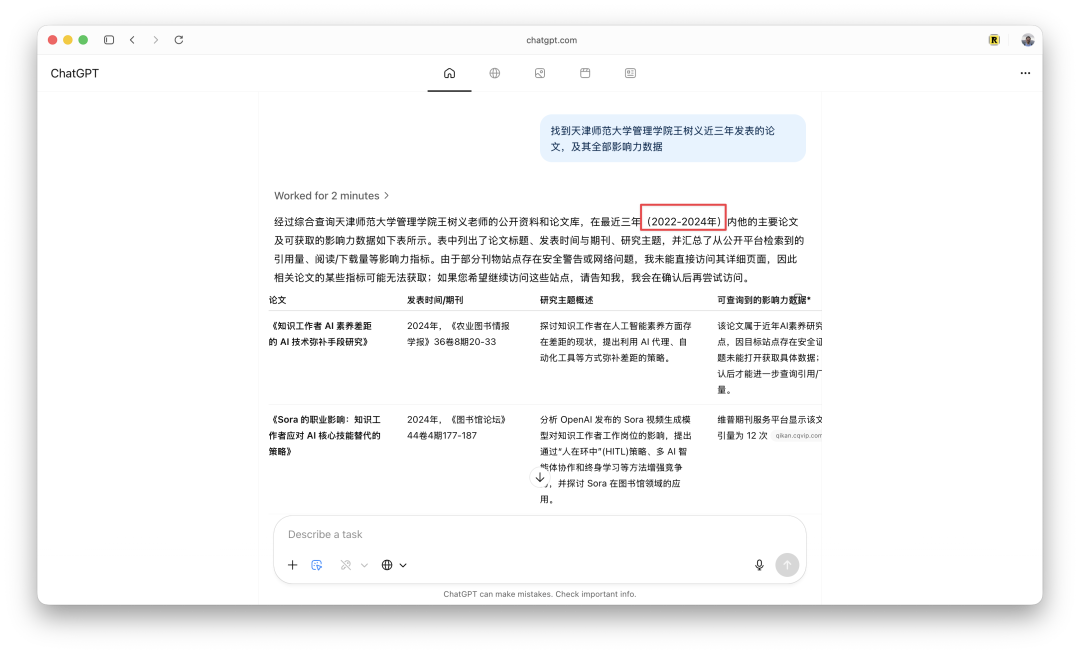The height and width of the screenshot is (654, 1080).
Task: Toggle the blue agent mode icon
Action: click(x=317, y=565)
